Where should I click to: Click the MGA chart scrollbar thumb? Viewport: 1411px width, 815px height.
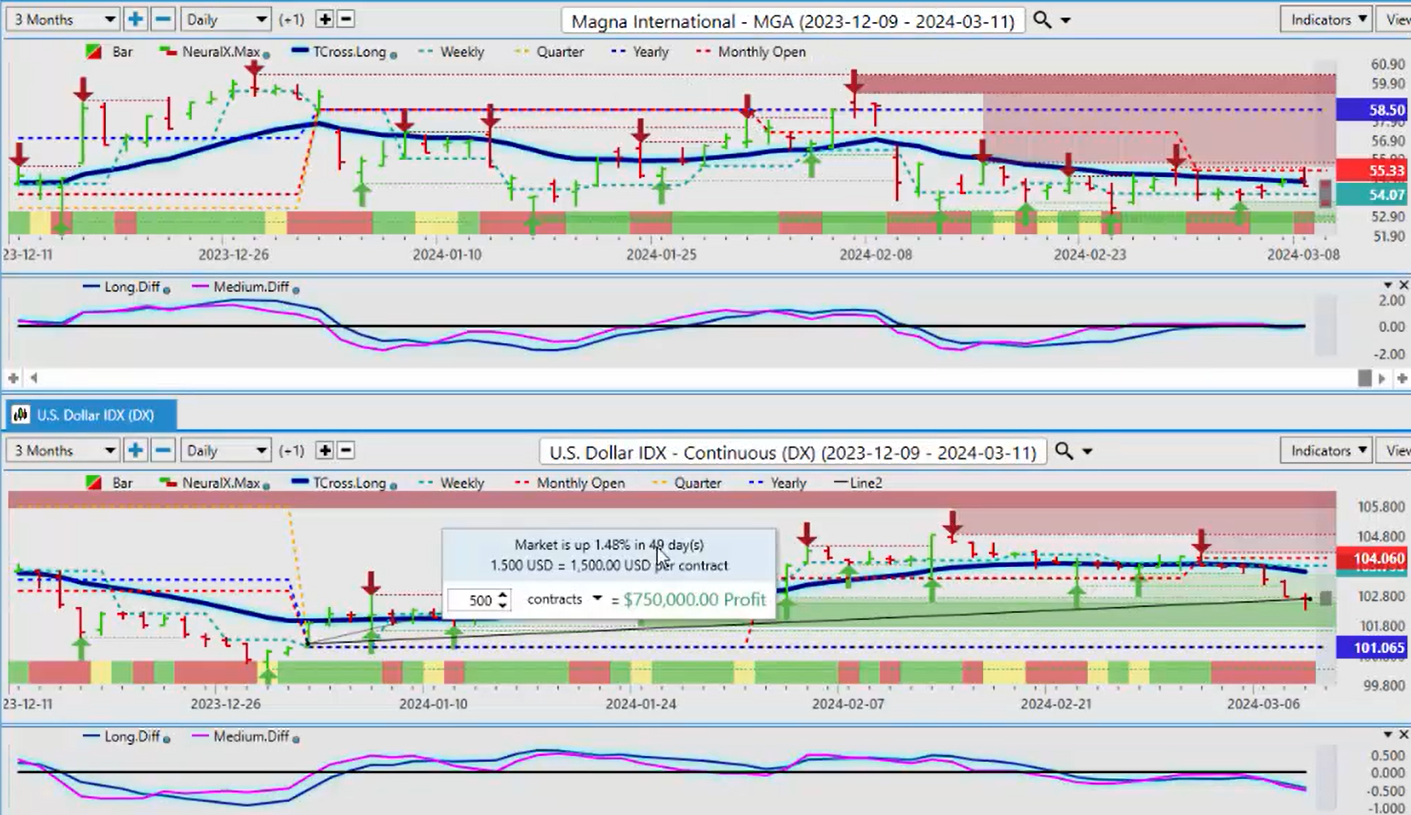[1364, 378]
